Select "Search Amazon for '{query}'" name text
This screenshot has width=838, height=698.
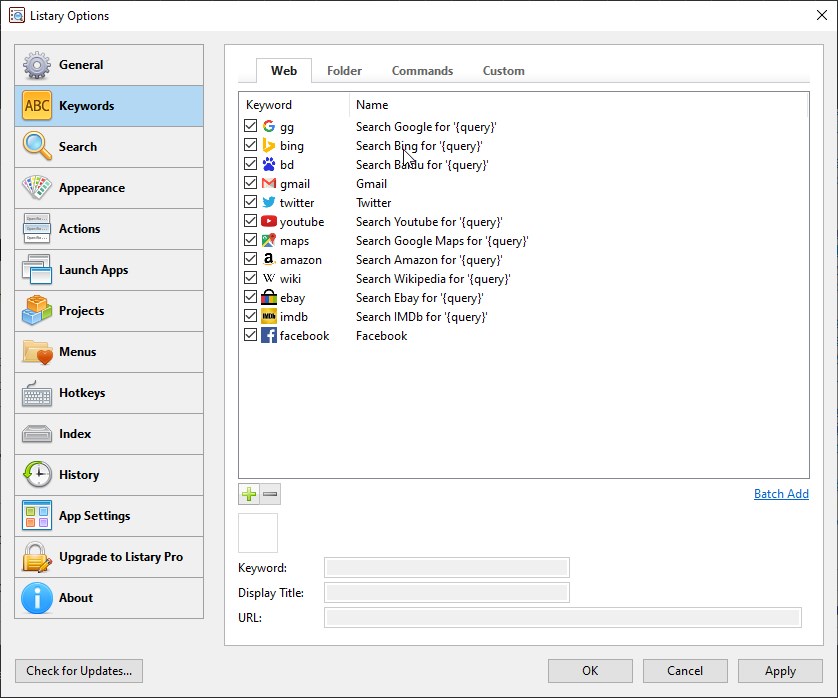(429, 260)
